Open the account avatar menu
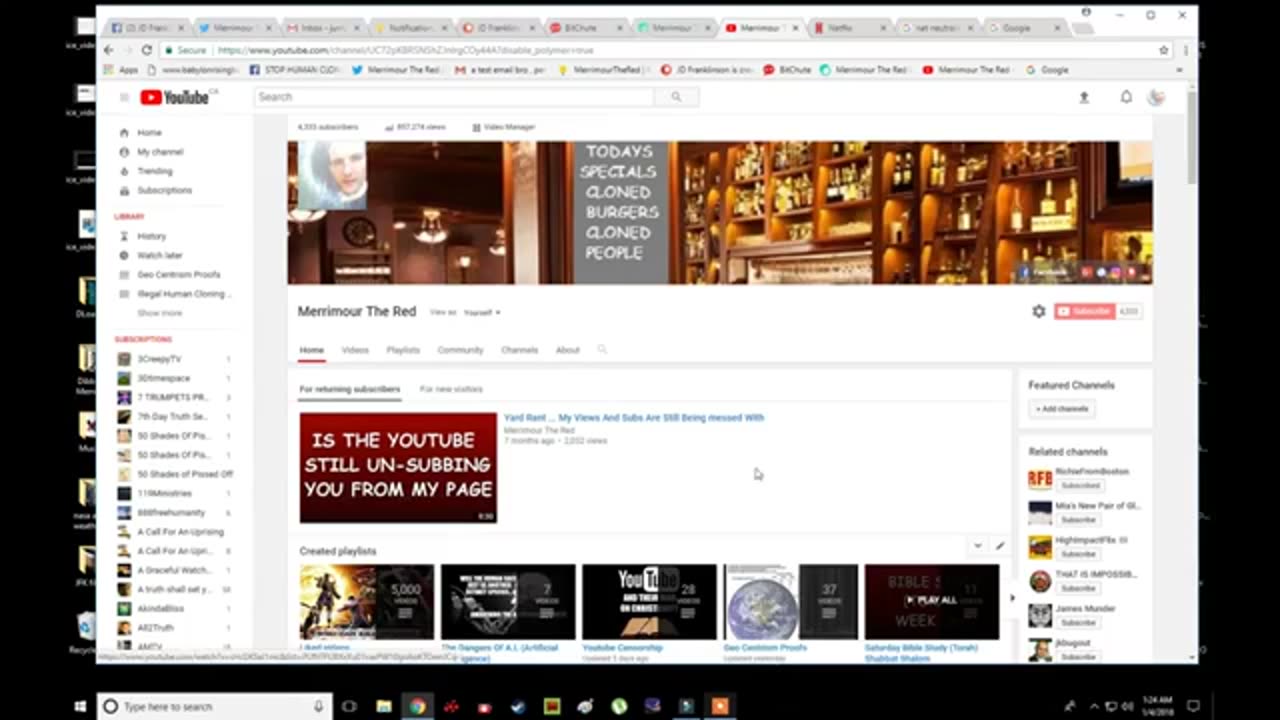The width and height of the screenshot is (1280, 720). pos(1157,97)
